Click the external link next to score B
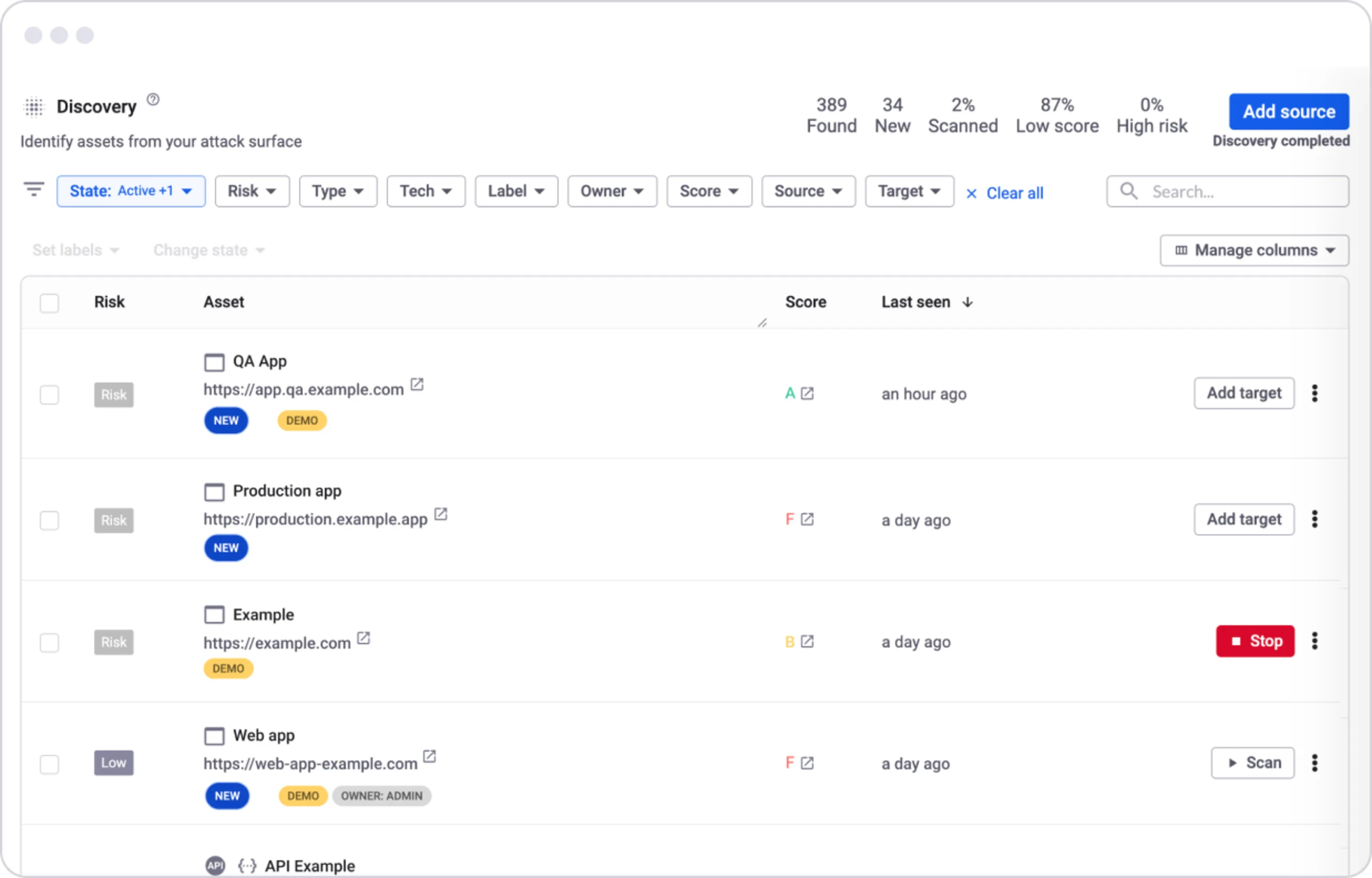 808,642
